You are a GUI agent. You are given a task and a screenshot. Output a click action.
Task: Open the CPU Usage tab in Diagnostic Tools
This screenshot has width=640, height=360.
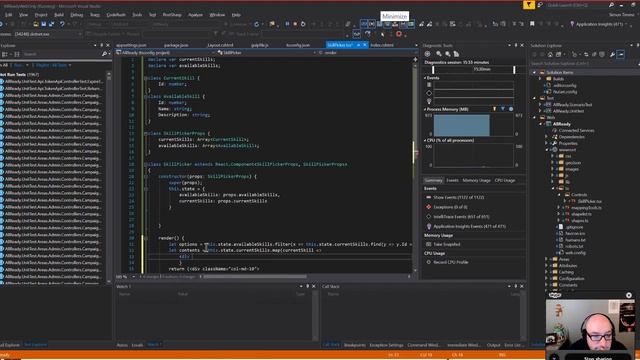coord(505,180)
